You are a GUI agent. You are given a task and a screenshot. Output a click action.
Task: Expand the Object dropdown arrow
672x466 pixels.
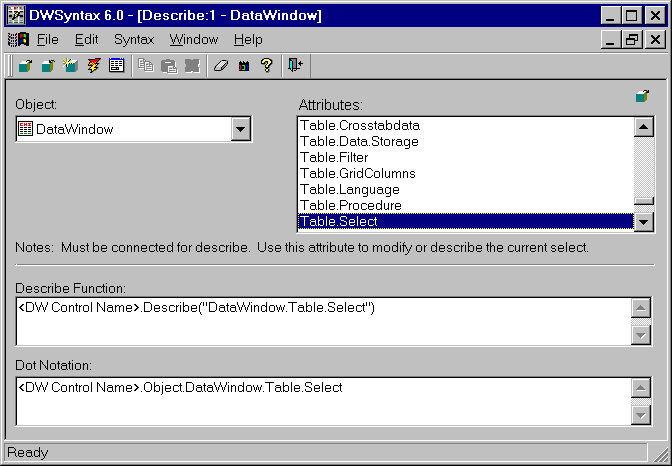tap(240, 129)
